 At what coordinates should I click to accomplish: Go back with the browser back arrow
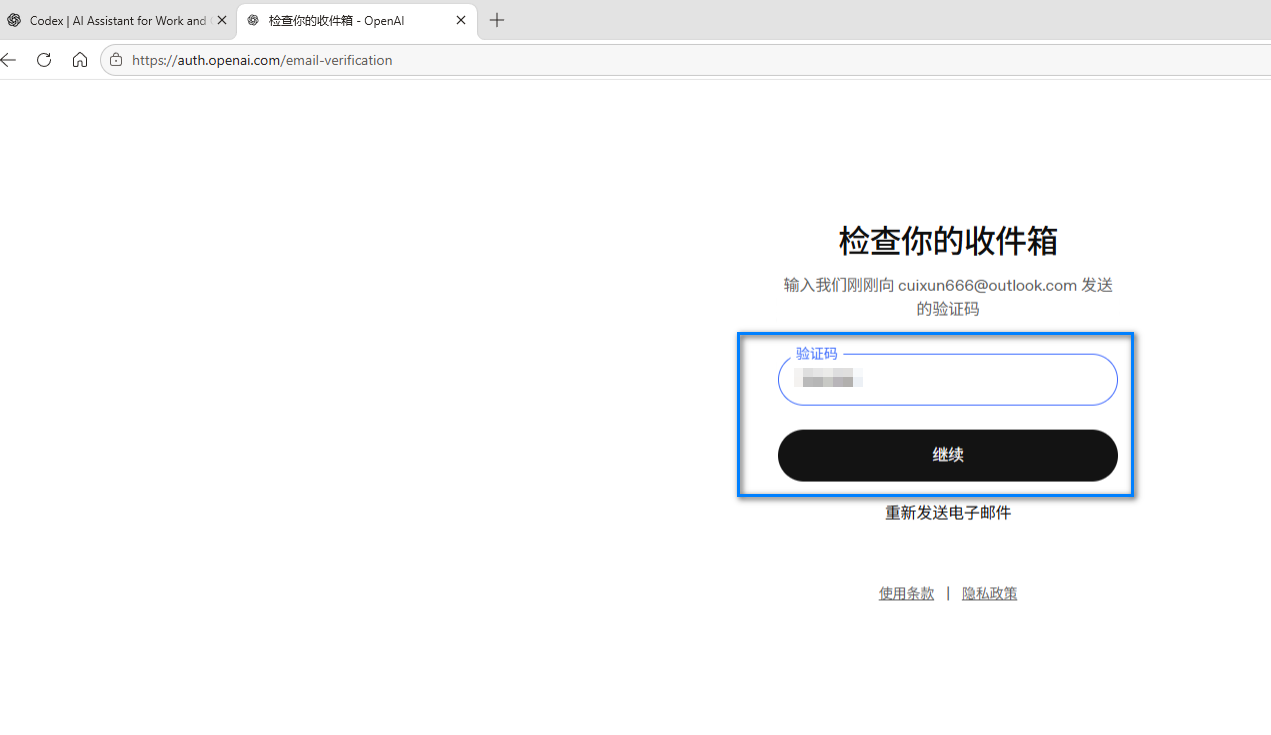tap(8, 60)
